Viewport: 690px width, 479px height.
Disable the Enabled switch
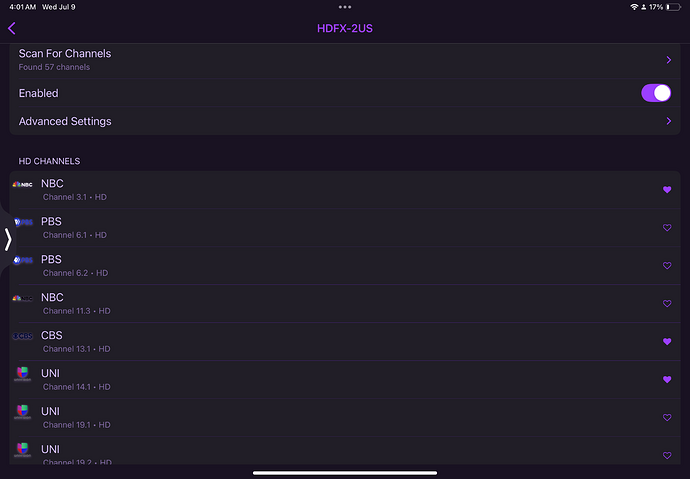tap(655, 93)
